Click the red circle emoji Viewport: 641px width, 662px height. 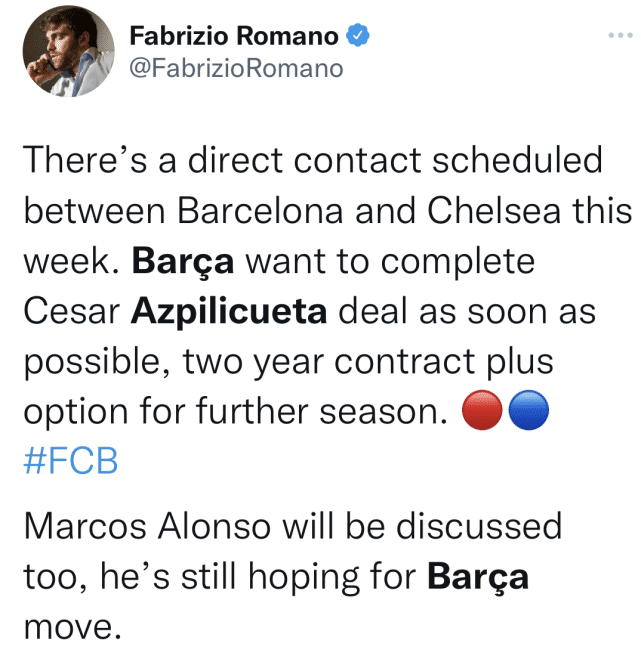tap(480, 411)
